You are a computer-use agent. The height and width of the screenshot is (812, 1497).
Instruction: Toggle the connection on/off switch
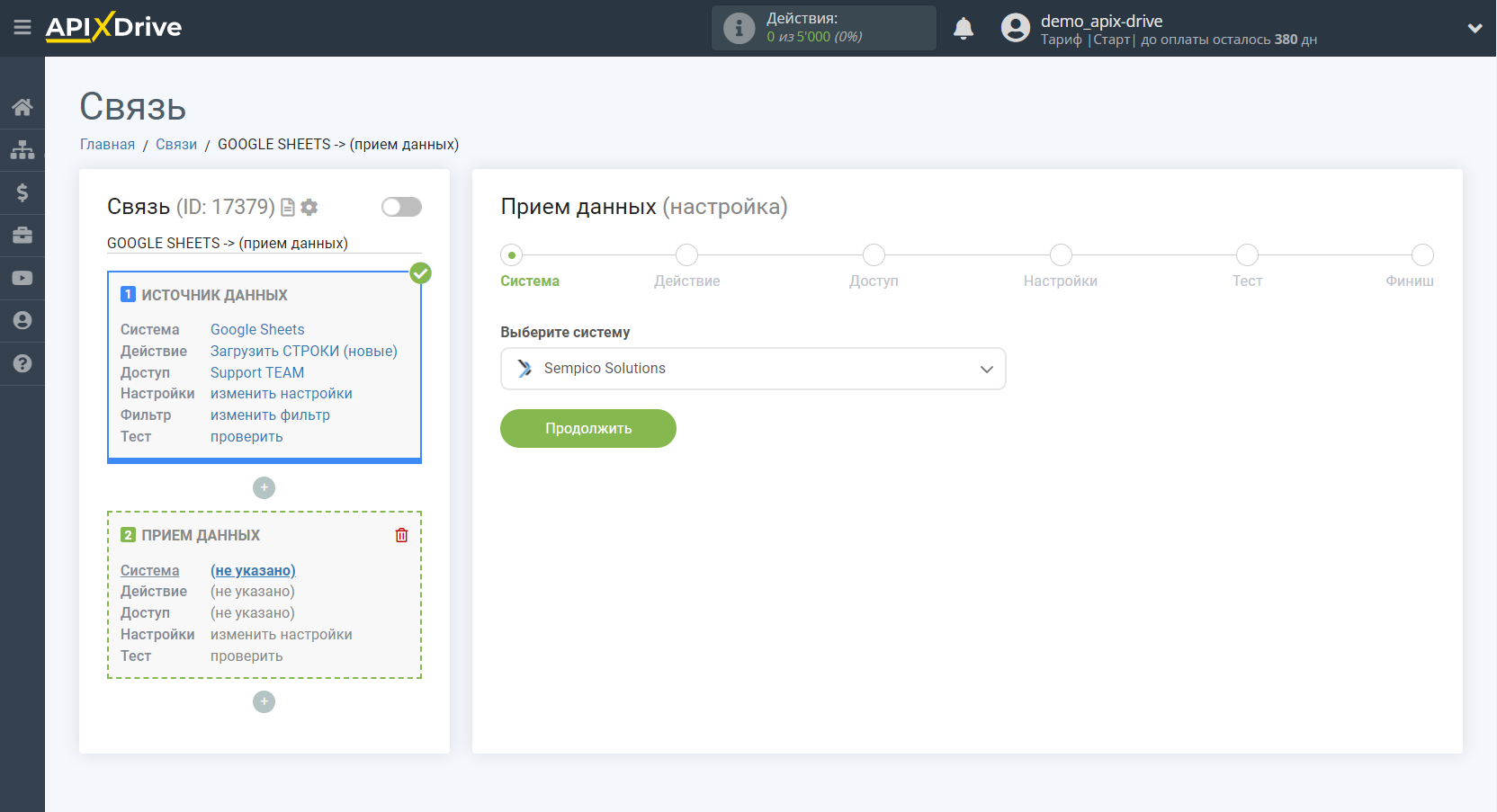pyautogui.click(x=401, y=207)
